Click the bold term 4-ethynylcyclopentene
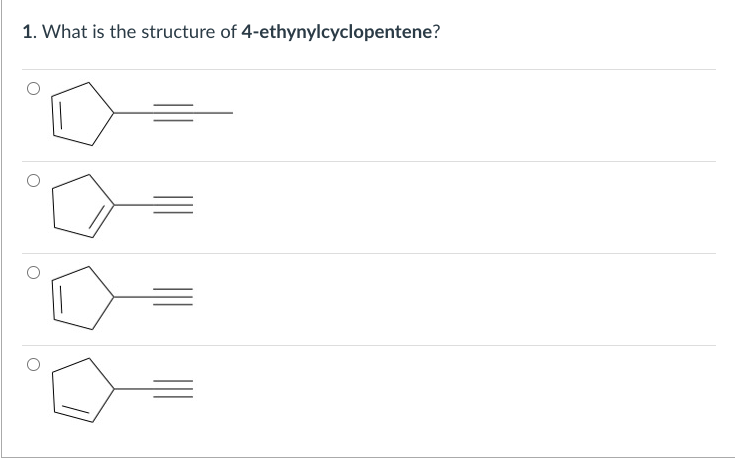This screenshot has width=735, height=460. tap(337, 32)
